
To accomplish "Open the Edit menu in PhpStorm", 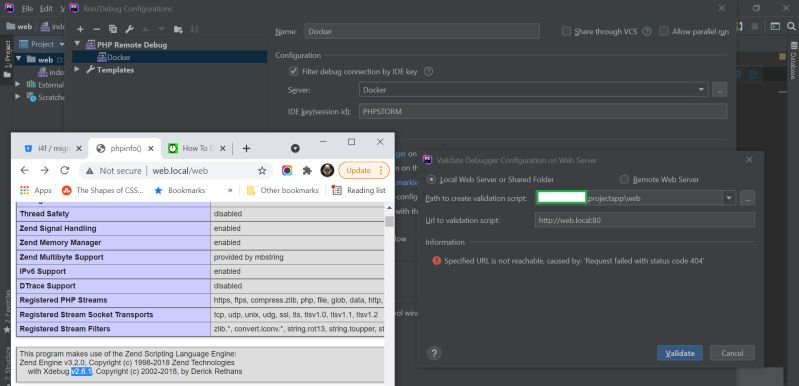I will click(46, 9).
